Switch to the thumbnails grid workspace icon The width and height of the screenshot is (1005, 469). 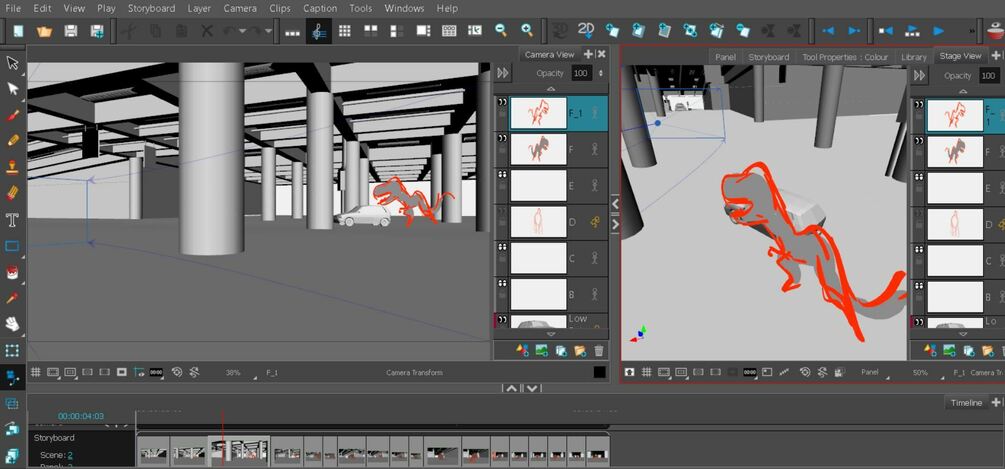pos(345,31)
